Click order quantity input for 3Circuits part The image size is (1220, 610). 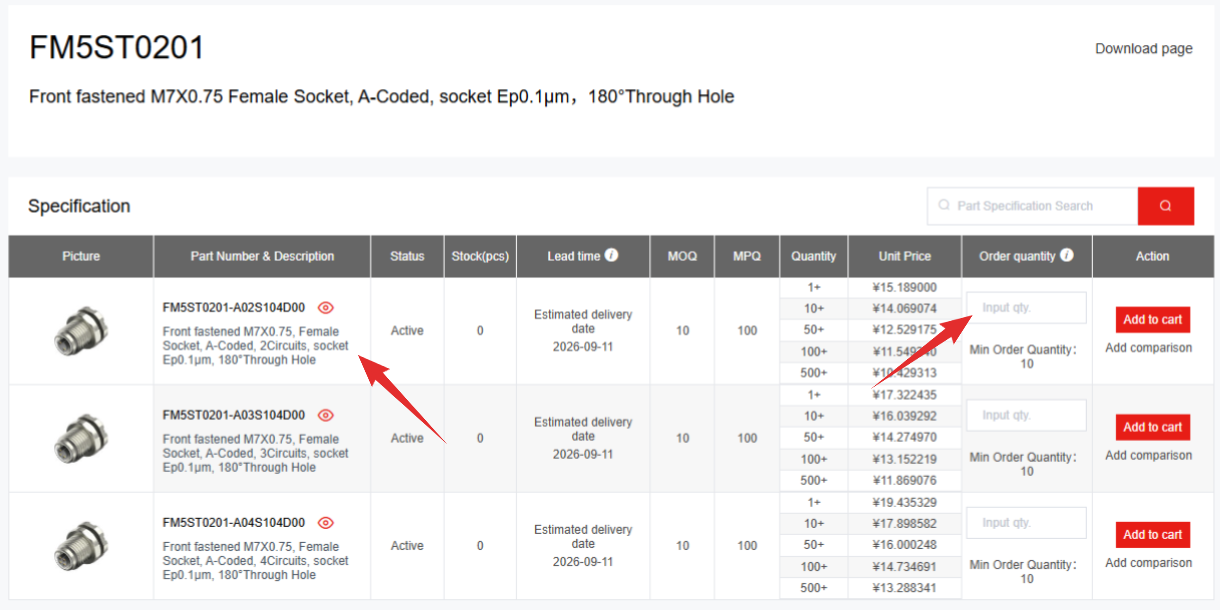click(x=1026, y=415)
